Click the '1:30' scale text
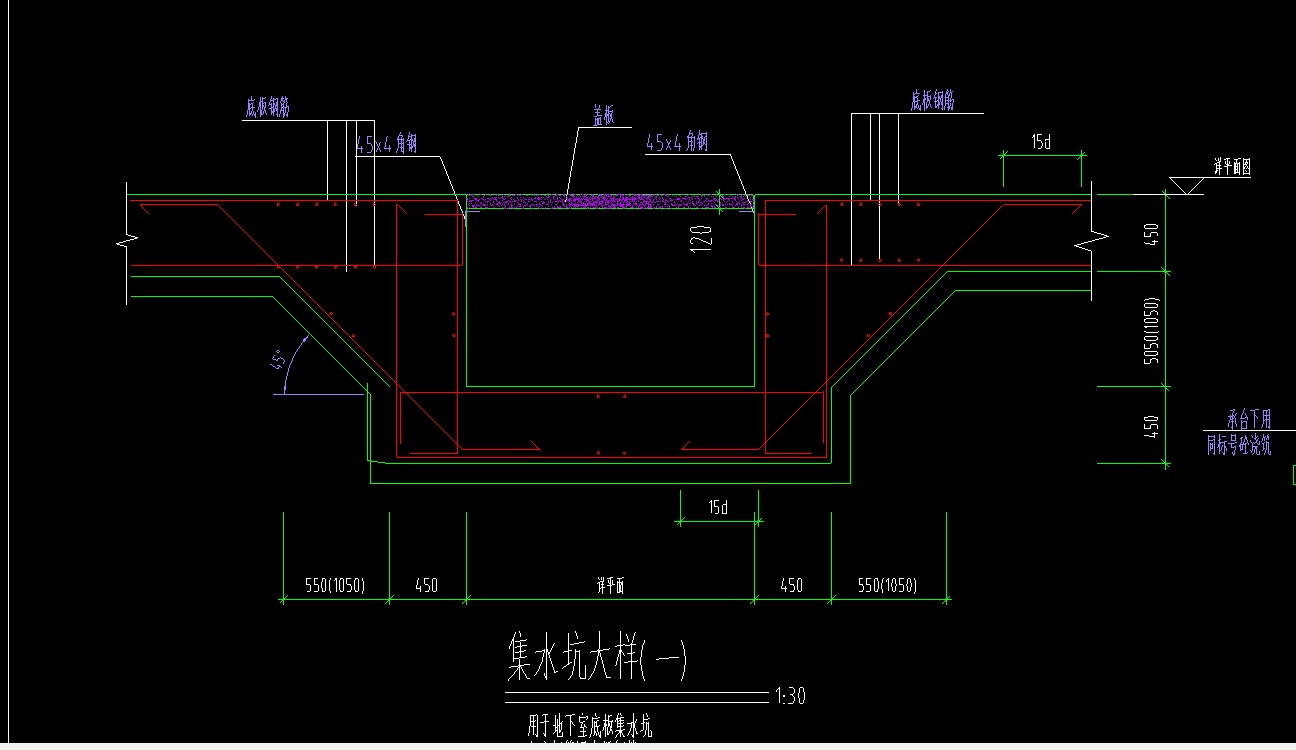 point(790,697)
